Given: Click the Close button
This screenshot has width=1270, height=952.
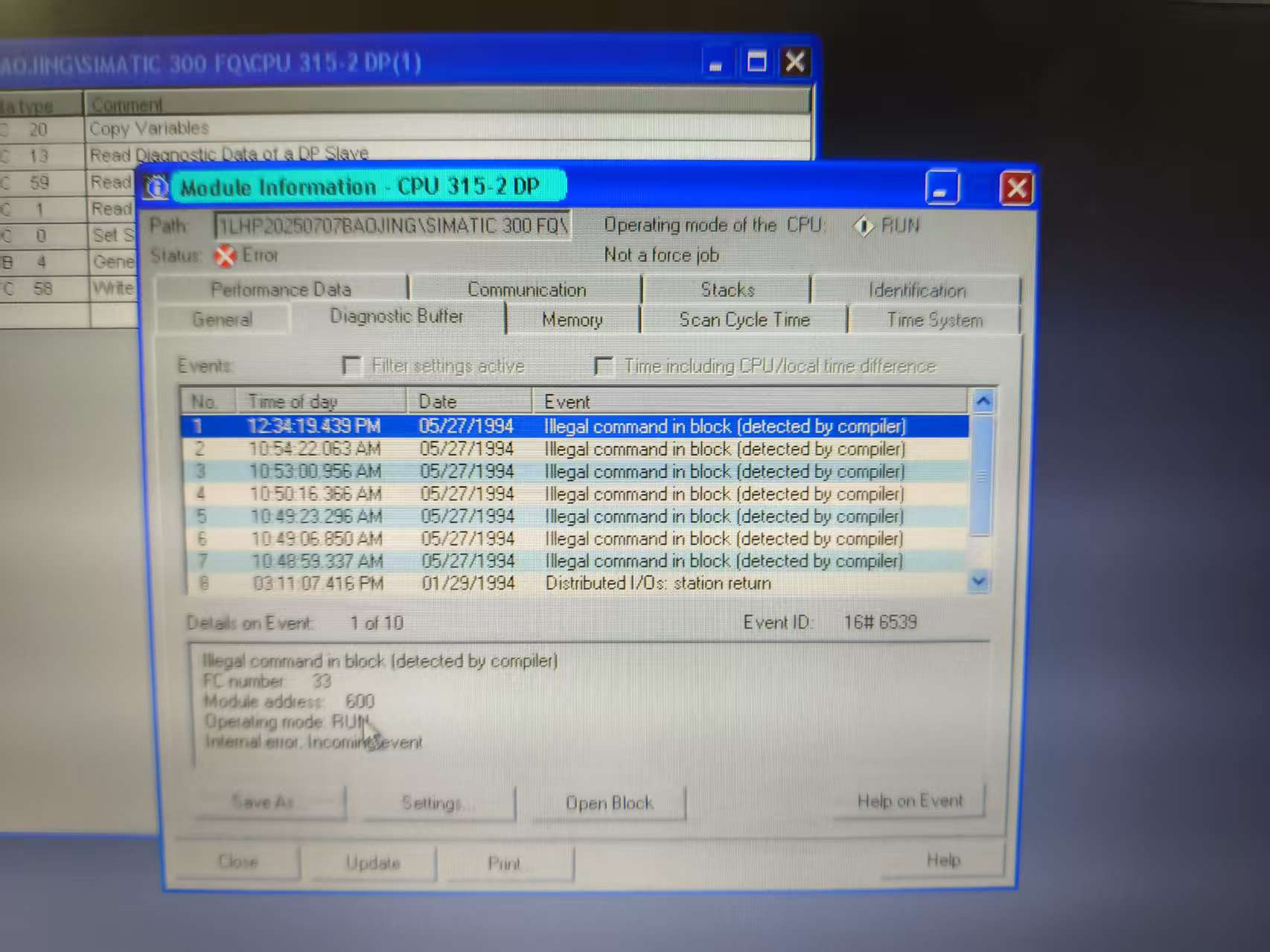Looking at the screenshot, I should pos(238,862).
